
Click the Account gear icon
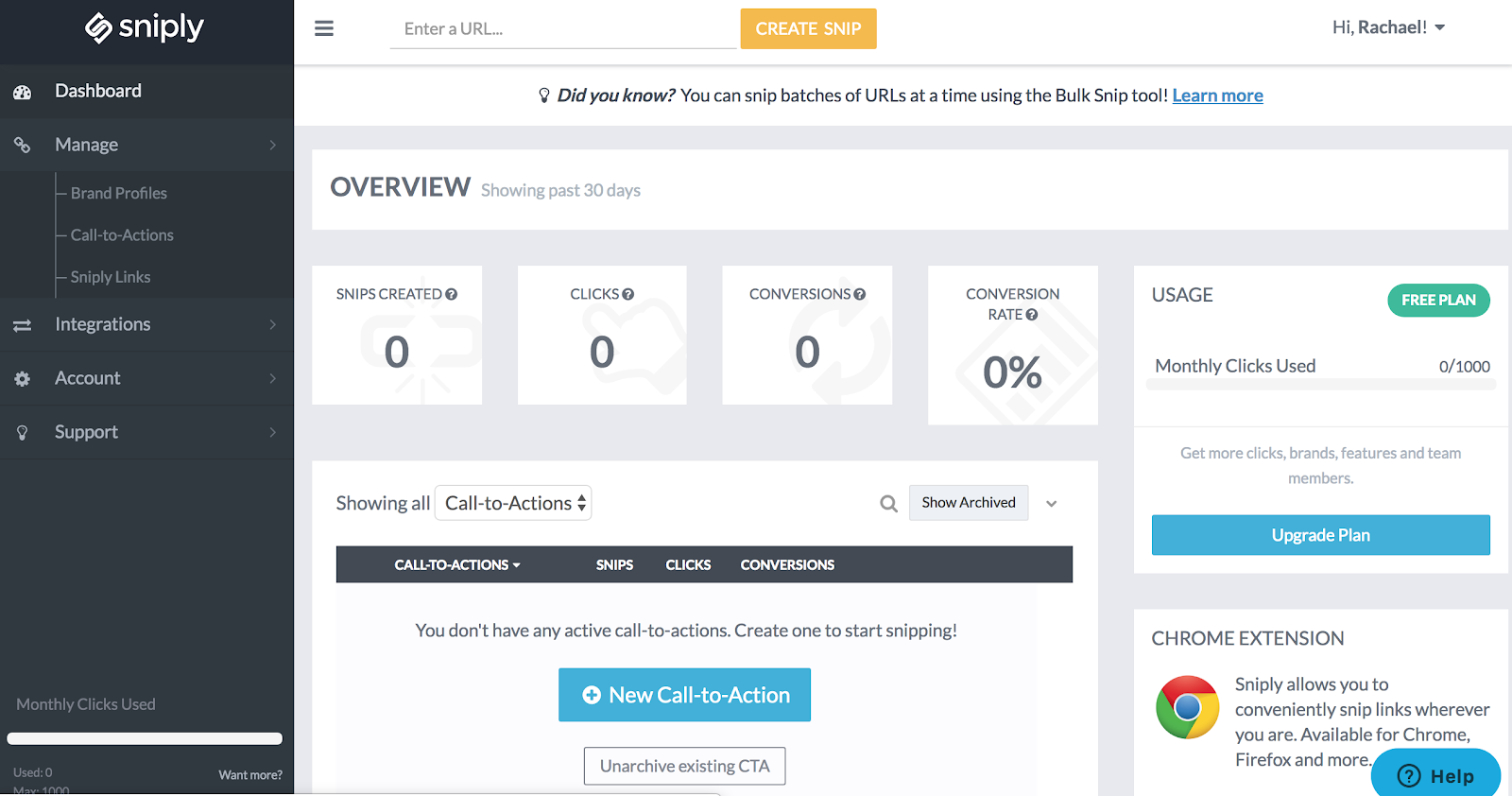pyautogui.click(x=23, y=378)
